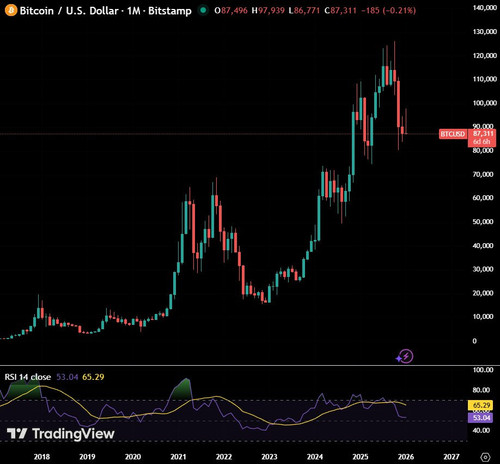Click the 10,000 price axis label

pos(483,317)
